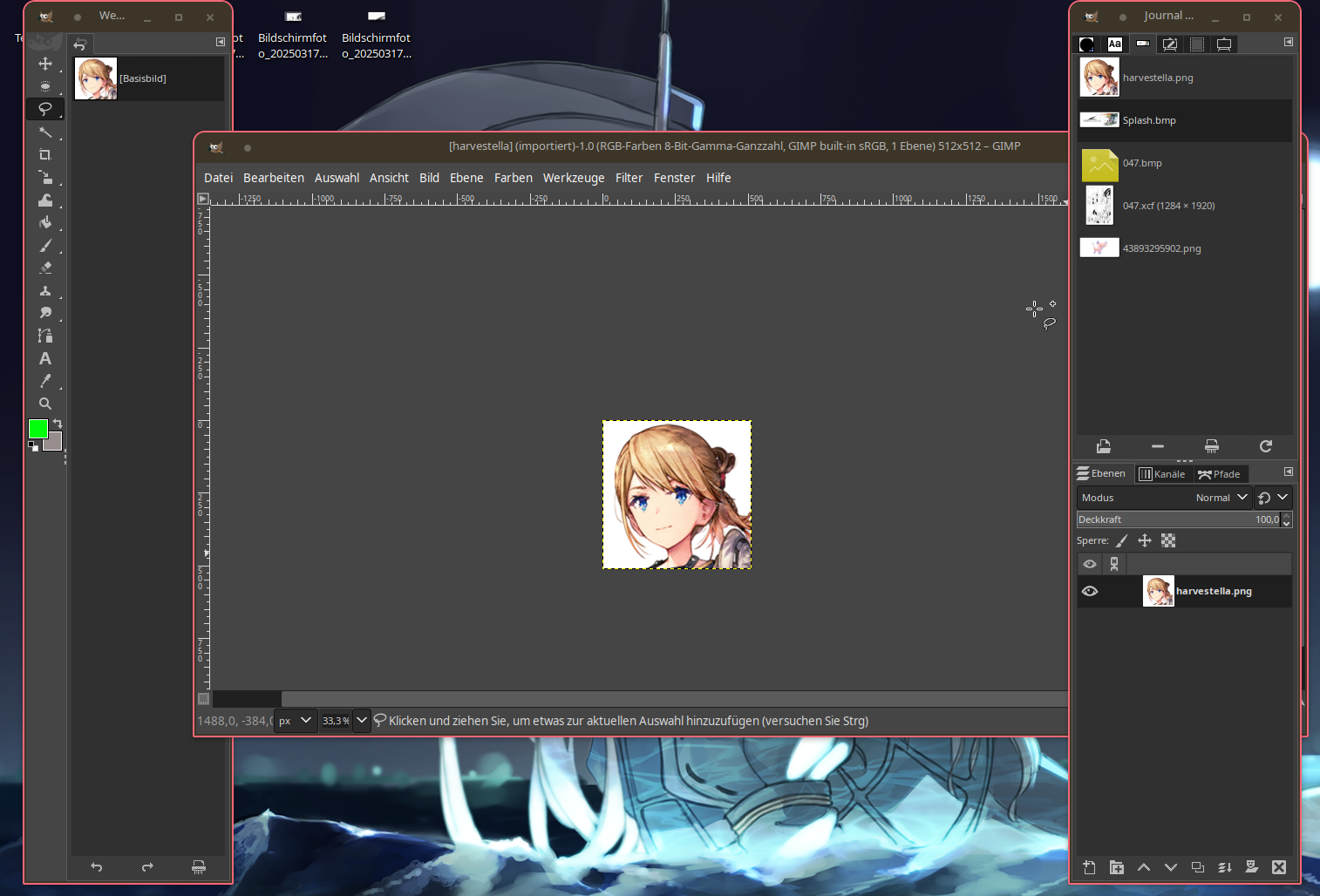Image resolution: width=1320 pixels, height=896 pixels.
Task: Toggle the alpha channel lock
Action: coord(1168,540)
